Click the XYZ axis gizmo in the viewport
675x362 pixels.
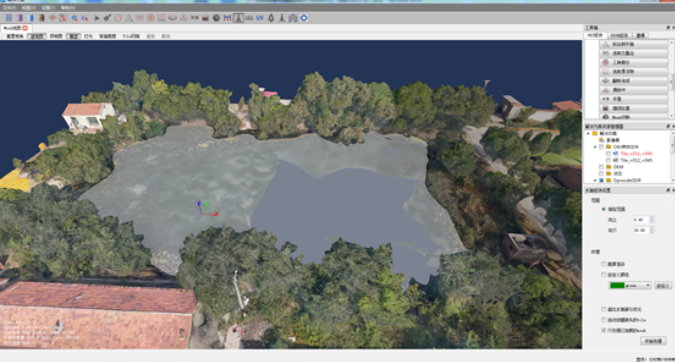point(206,208)
